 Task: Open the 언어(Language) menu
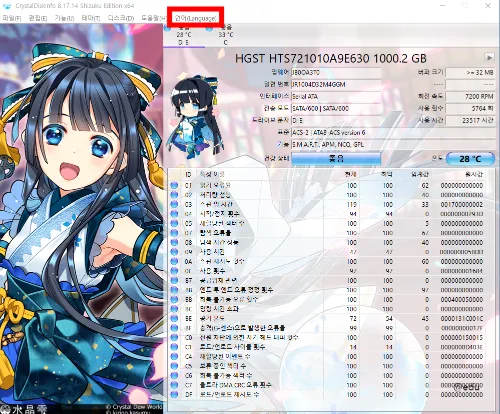coord(196,18)
